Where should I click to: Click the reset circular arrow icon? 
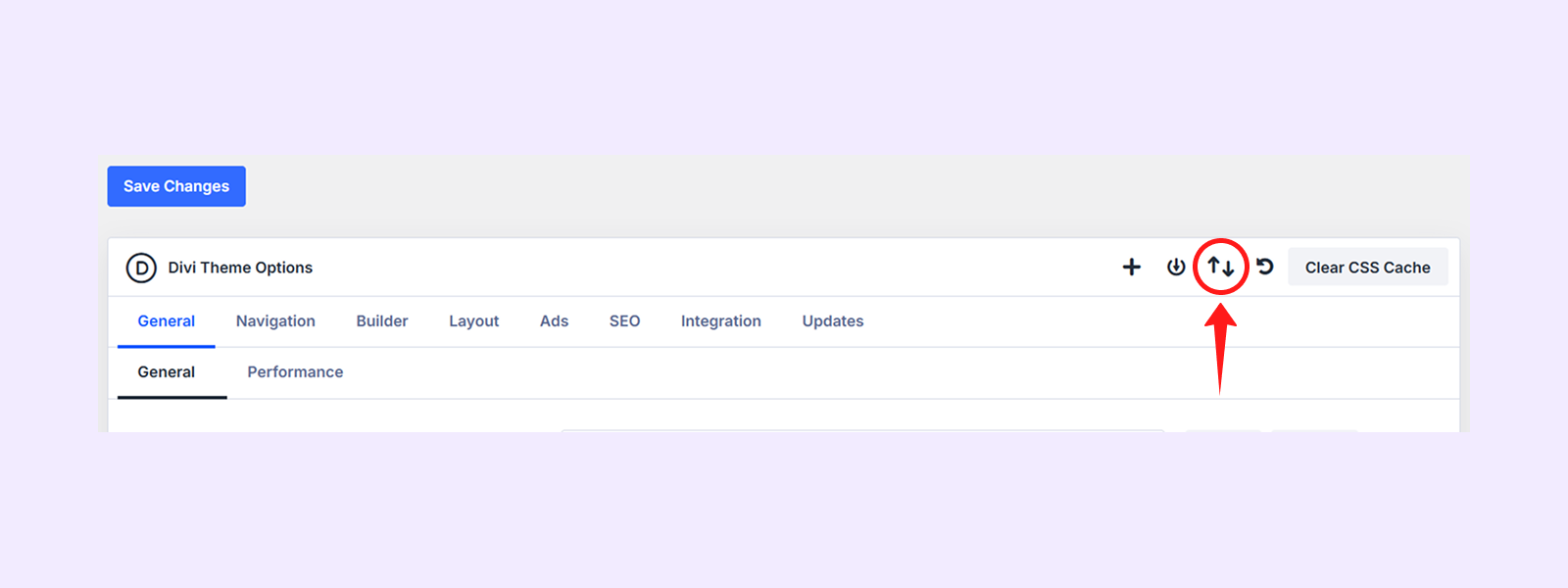(x=1265, y=267)
